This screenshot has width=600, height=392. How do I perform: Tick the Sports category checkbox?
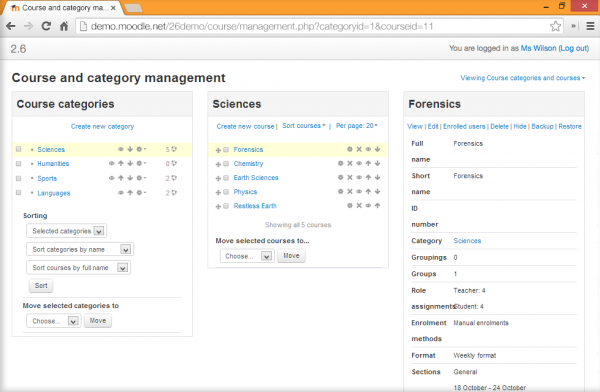click(18, 178)
